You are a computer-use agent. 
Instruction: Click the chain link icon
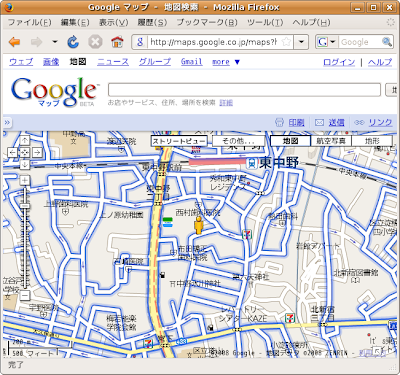pos(359,123)
